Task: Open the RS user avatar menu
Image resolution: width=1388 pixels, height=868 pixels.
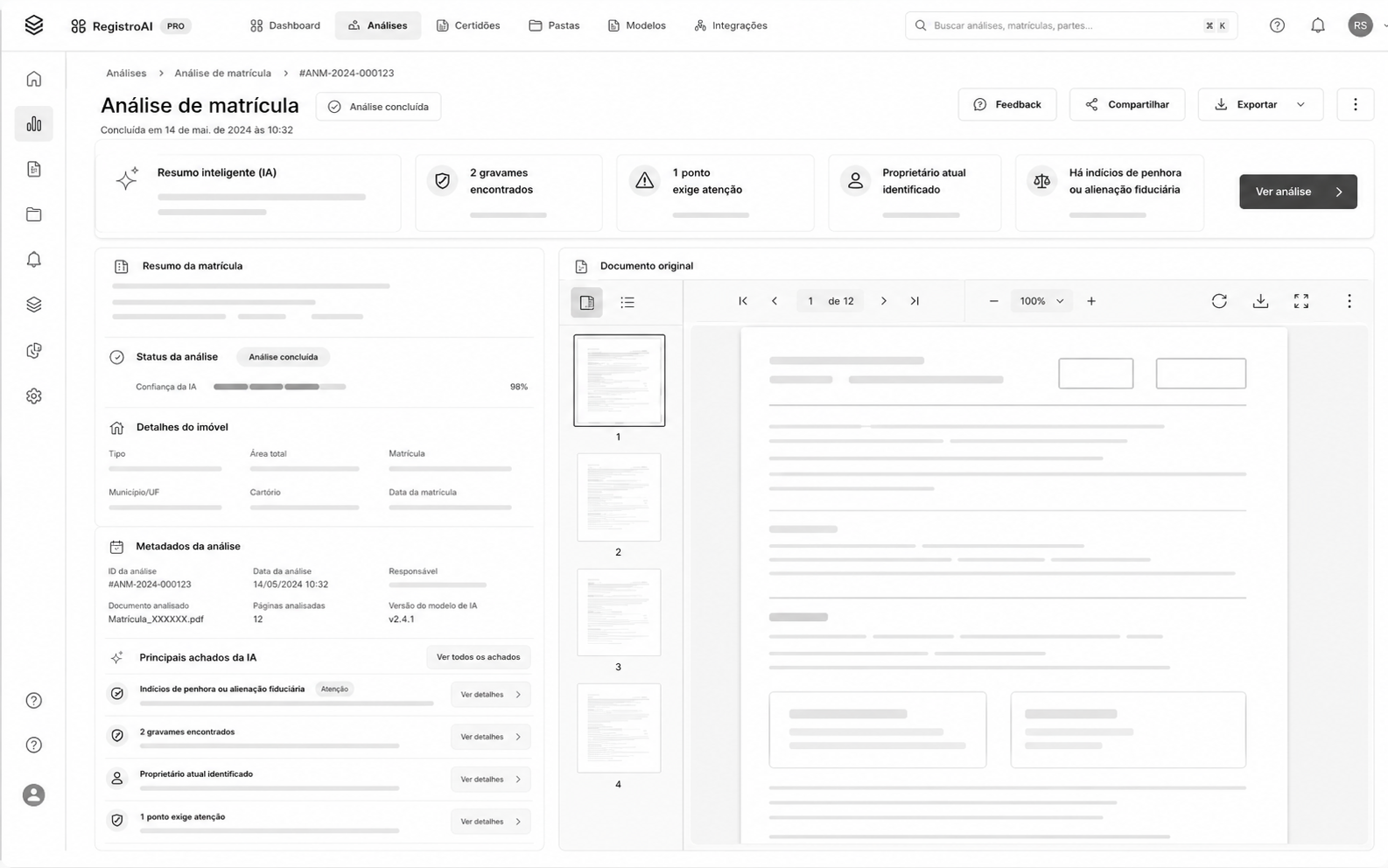Action: click(x=1360, y=25)
